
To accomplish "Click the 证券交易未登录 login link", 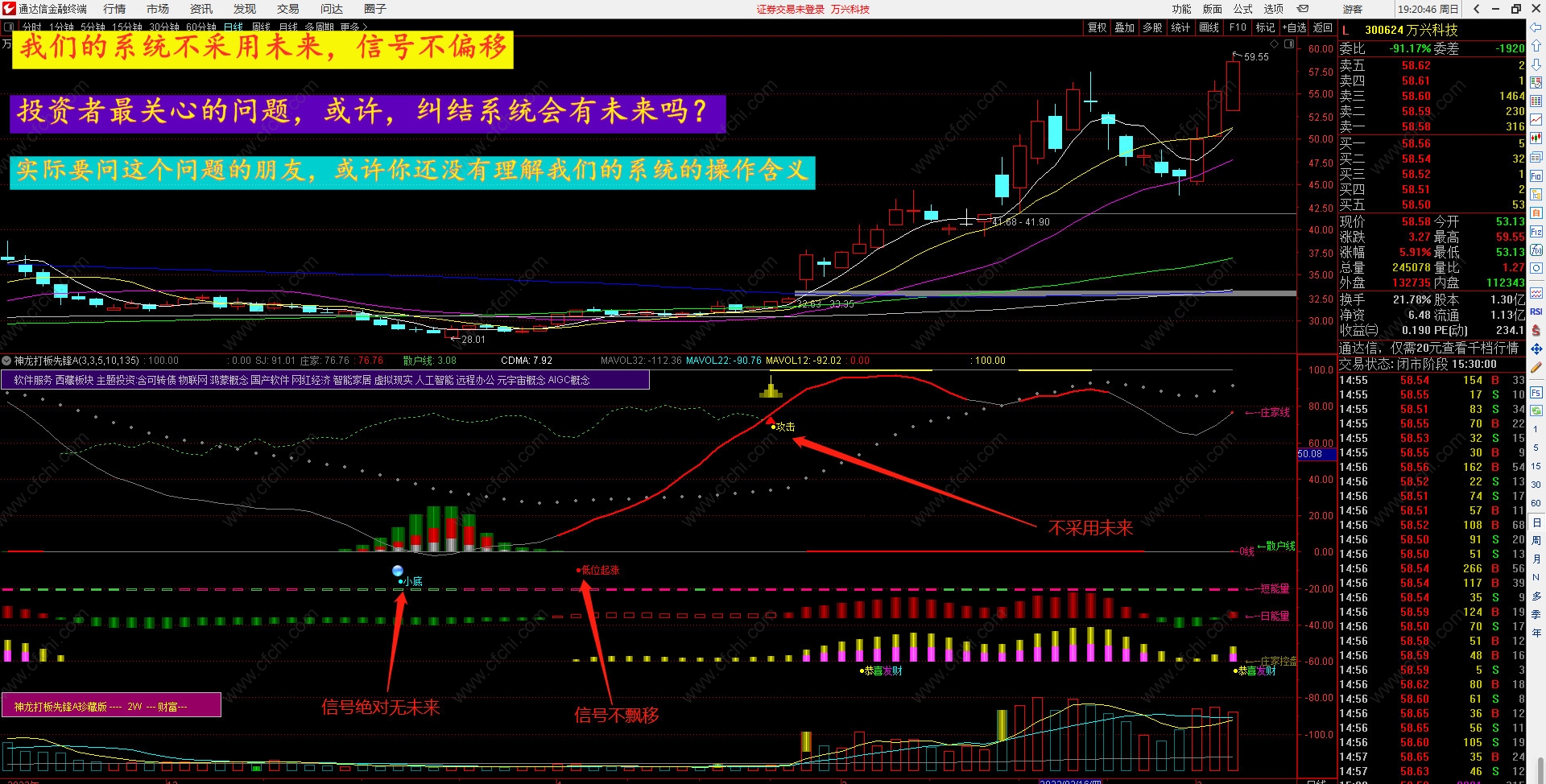I will [x=791, y=9].
